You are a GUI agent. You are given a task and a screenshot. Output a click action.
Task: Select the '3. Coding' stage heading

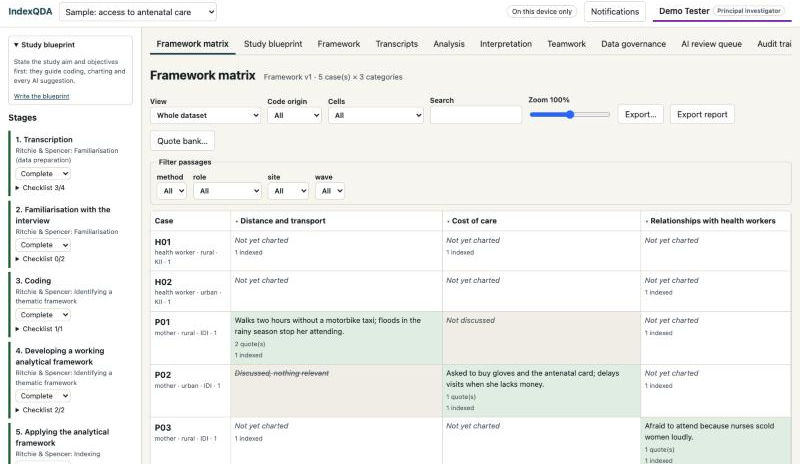[33, 281]
